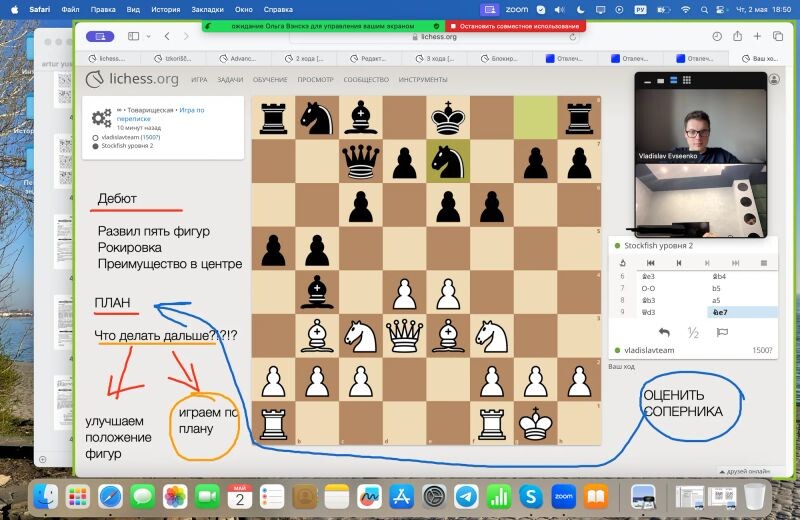The height and width of the screenshot is (520, 800).
Task: Flip the board using the top-left move-list icon
Action: (x=623, y=263)
